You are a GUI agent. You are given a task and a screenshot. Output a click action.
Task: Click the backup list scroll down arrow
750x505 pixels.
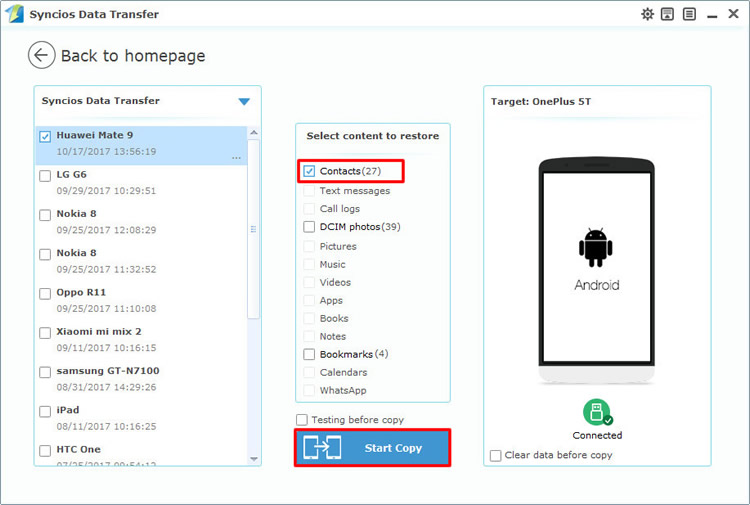(x=254, y=459)
